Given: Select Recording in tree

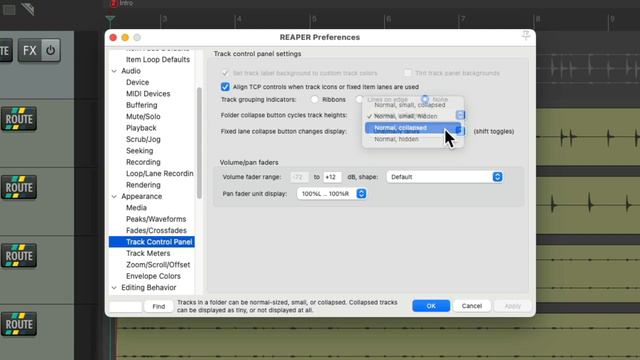Looking at the screenshot, I should click(143, 162).
